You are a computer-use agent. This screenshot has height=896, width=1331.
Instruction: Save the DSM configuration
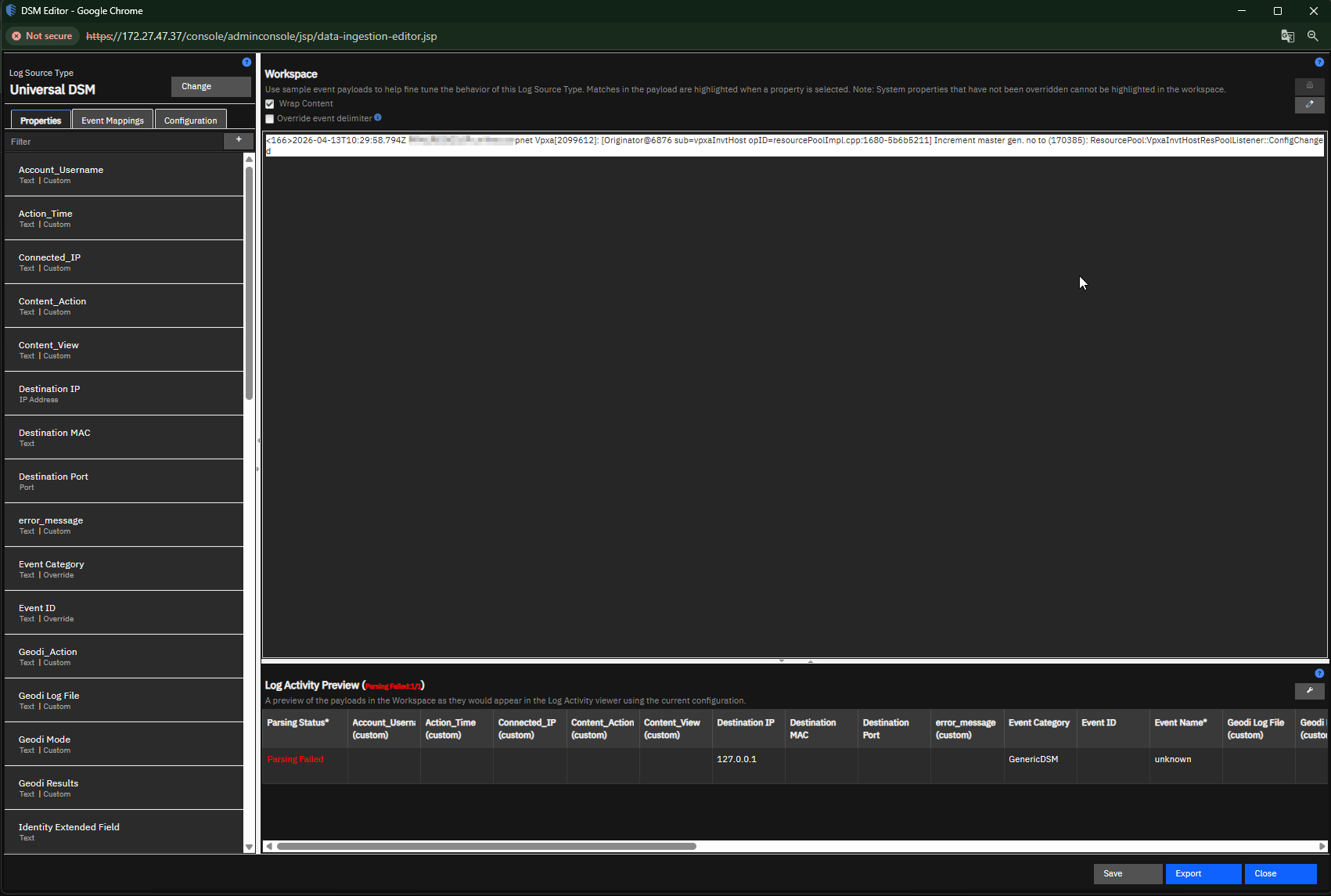click(1128, 873)
